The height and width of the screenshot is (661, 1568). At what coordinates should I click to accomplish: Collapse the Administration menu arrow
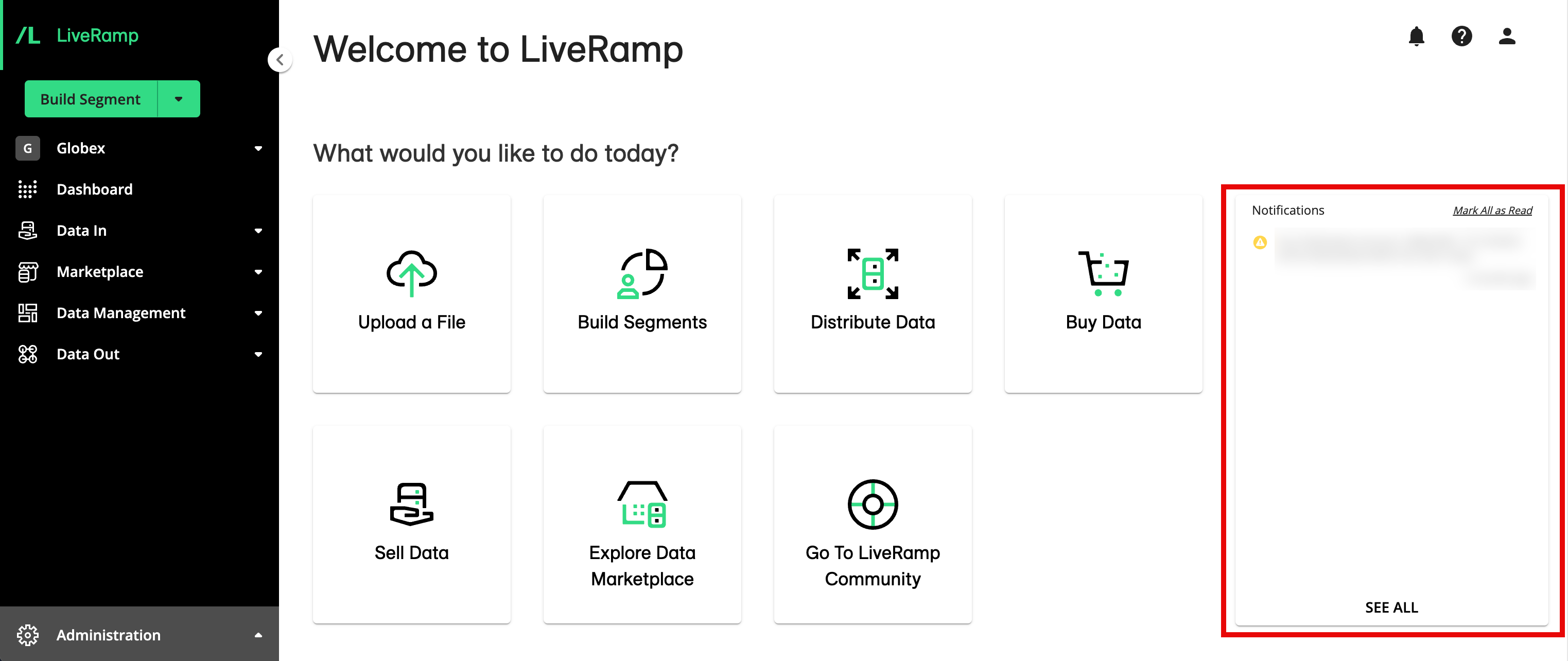pyautogui.click(x=258, y=635)
